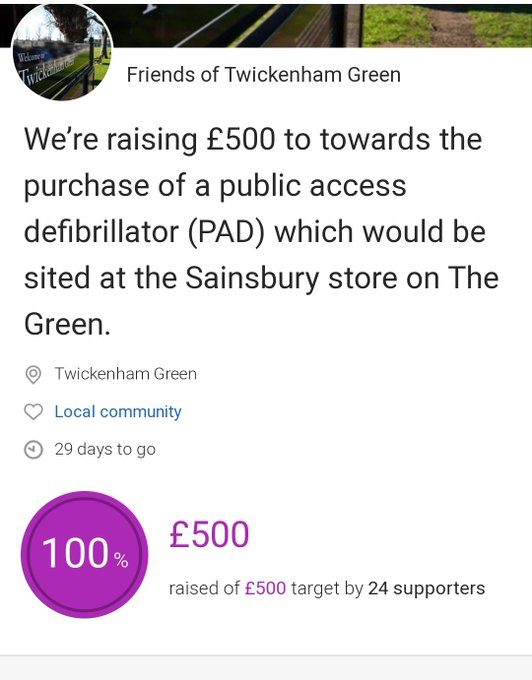Screen dimensions: 532x680
Task: Tap the 24 supporters text
Action: pos(427,588)
